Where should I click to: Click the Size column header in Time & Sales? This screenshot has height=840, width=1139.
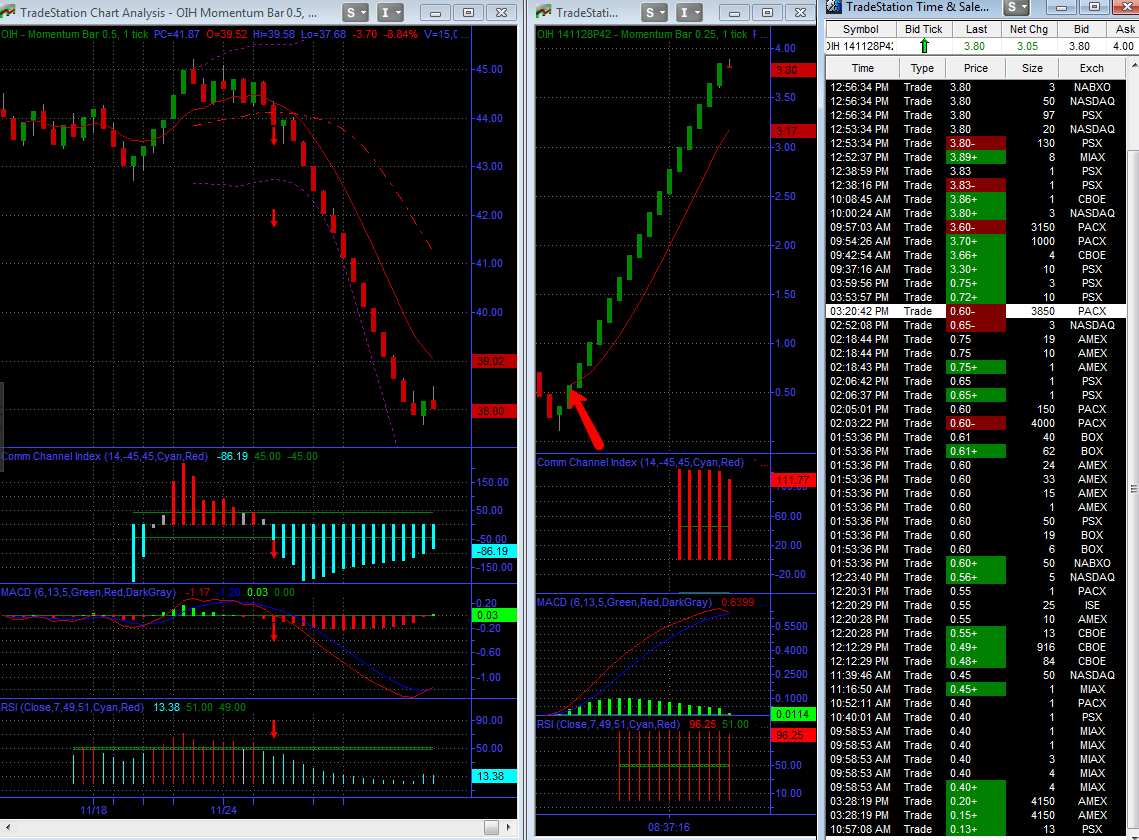[x=1032, y=68]
